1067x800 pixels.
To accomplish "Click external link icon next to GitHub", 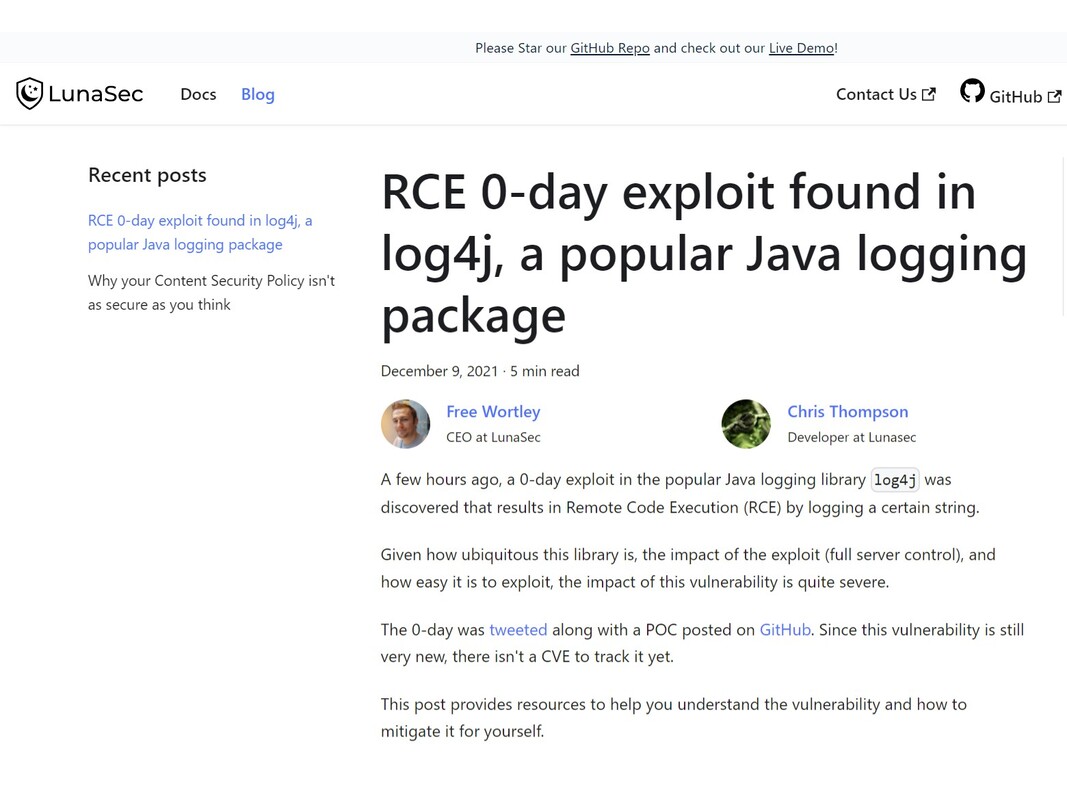I will pos(1054,97).
